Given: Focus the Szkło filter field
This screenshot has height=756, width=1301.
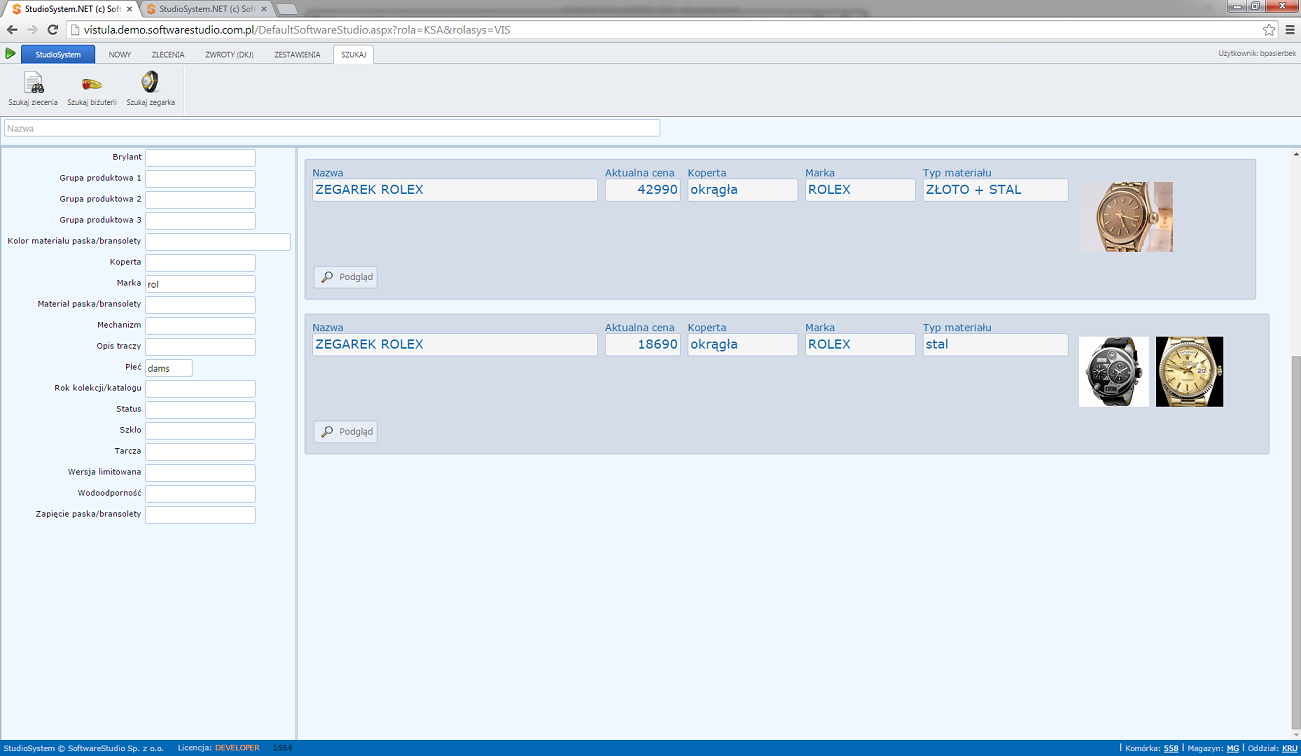Looking at the screenshot, I should (x=200, y=431).
